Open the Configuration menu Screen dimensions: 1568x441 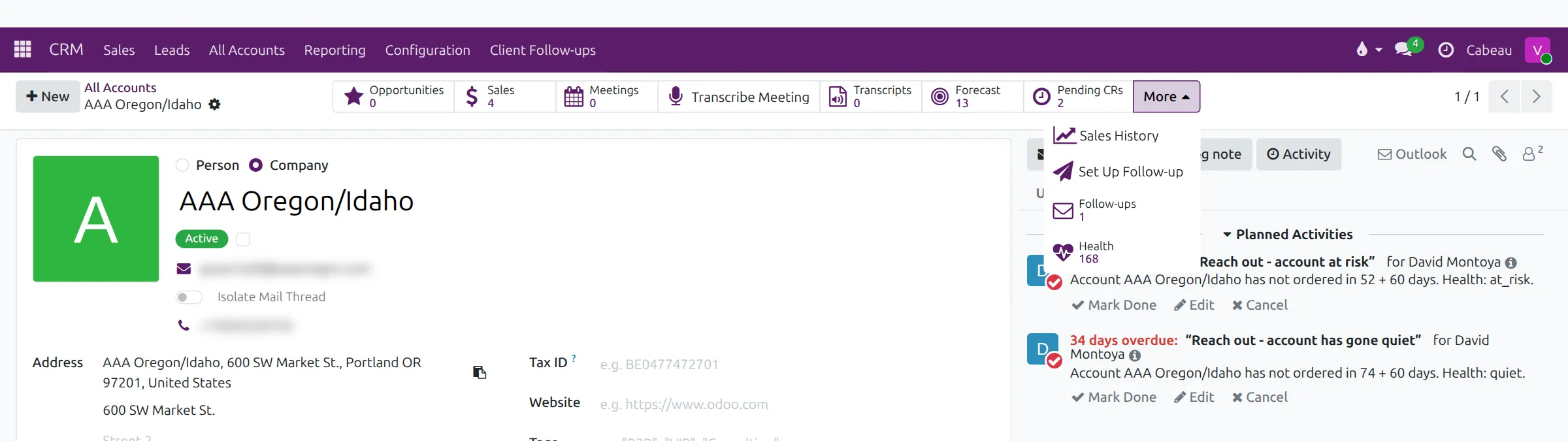pos(427,50)
